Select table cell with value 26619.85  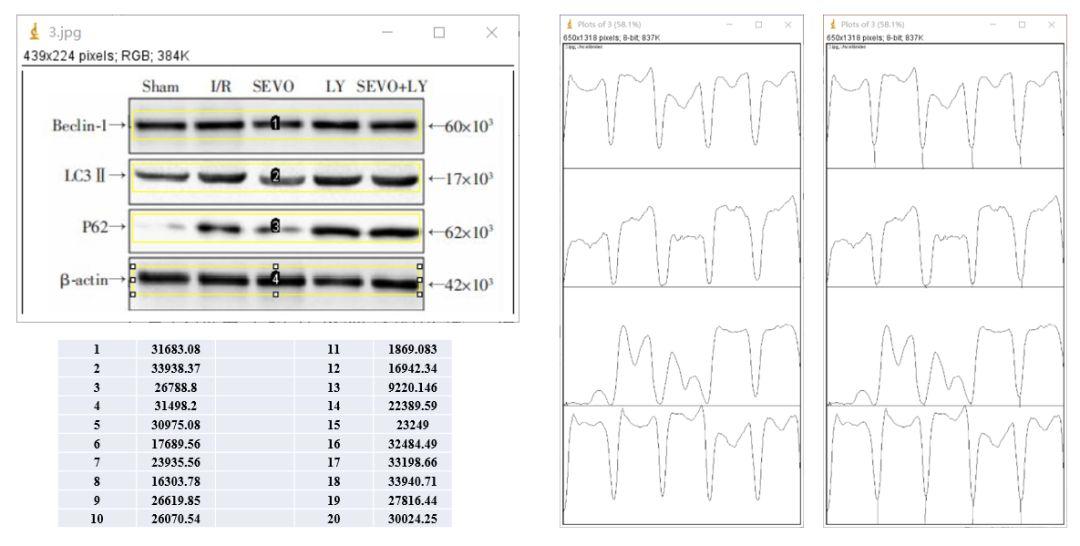(176, 500)
